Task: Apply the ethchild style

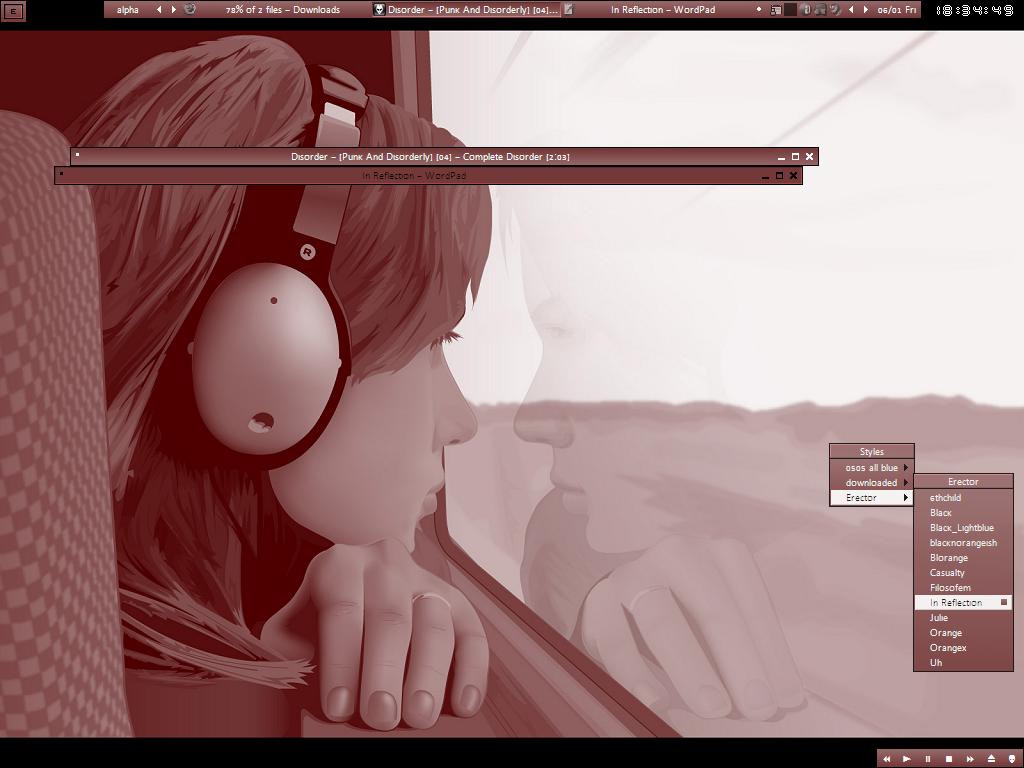Action: (x=963, y=498)
